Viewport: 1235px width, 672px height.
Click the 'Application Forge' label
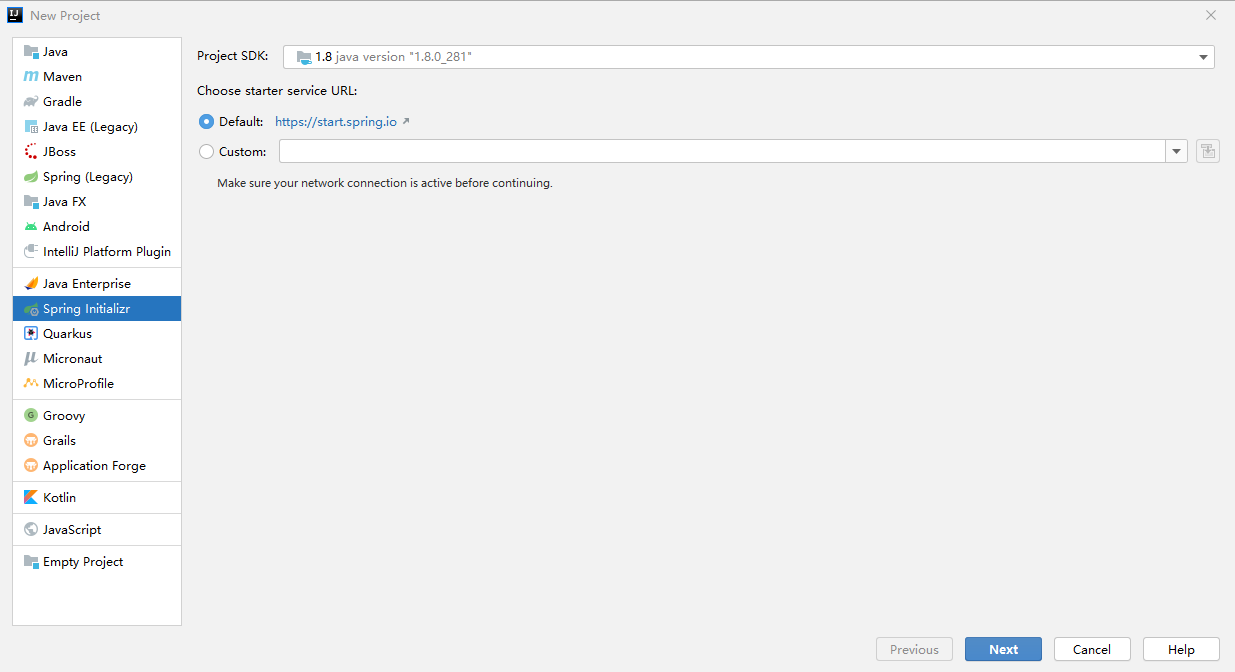click(x=94, y=466)
